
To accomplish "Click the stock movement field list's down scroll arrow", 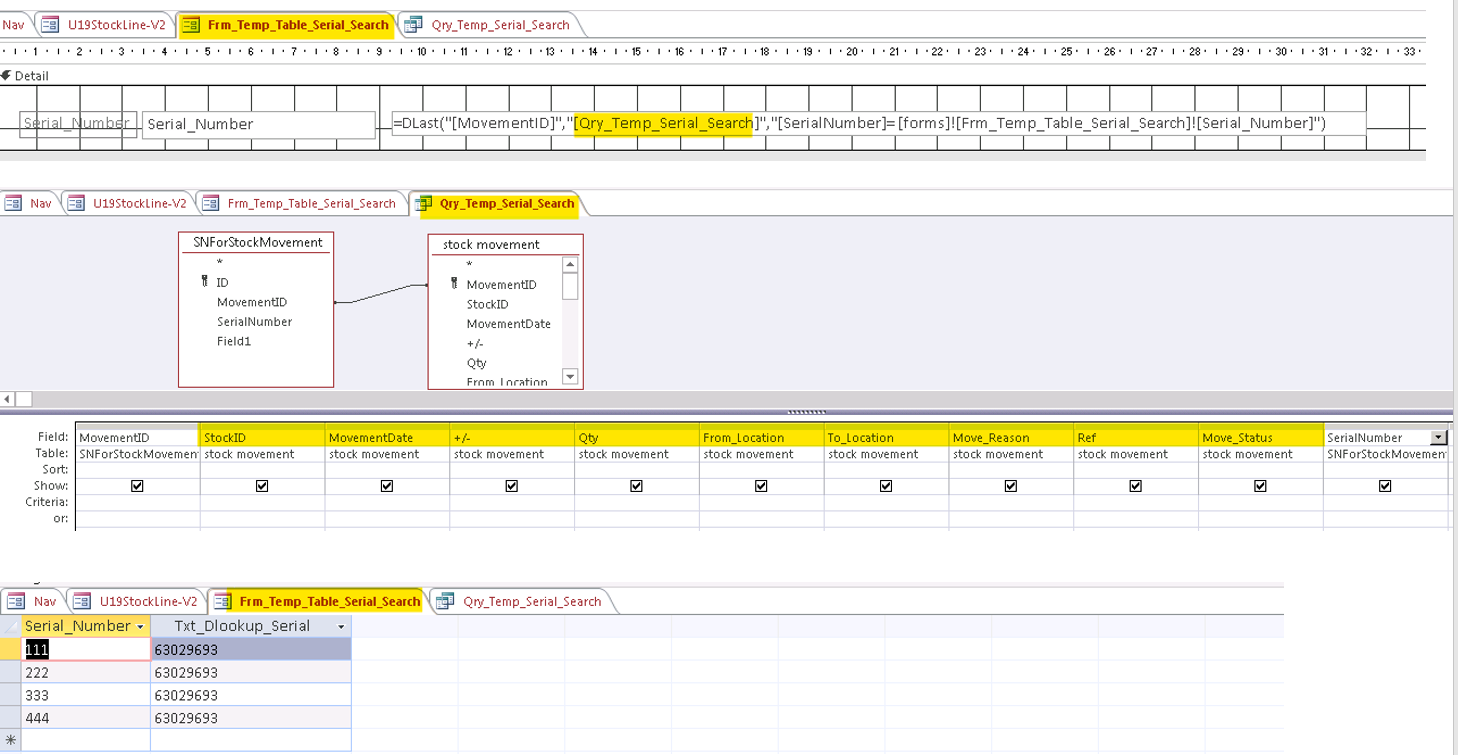I will (x=570, y=377).
